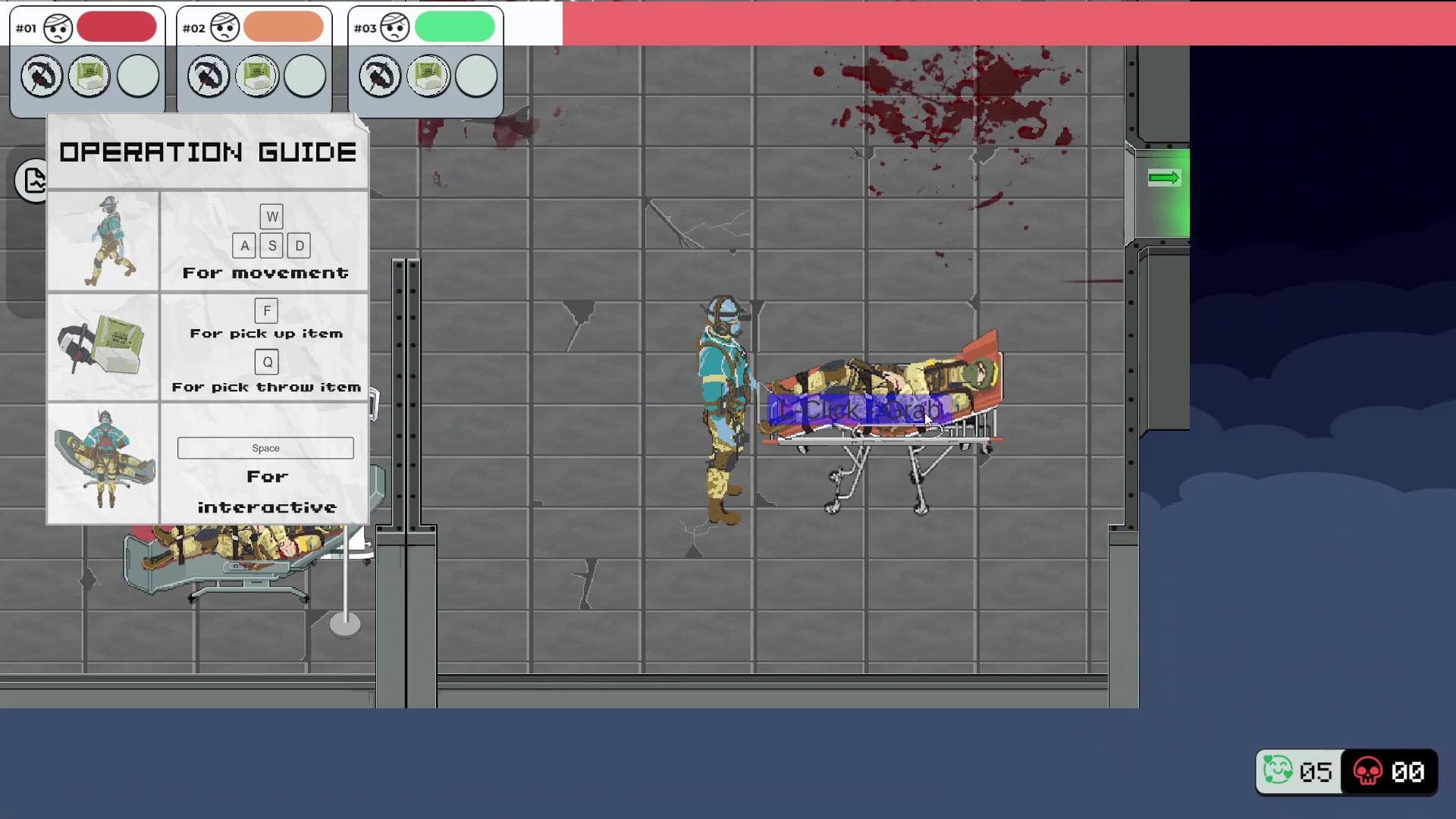Click the W key in guide
This screenshot has width=1456, height=819.
pyautogui.click(x=272, y=217)
